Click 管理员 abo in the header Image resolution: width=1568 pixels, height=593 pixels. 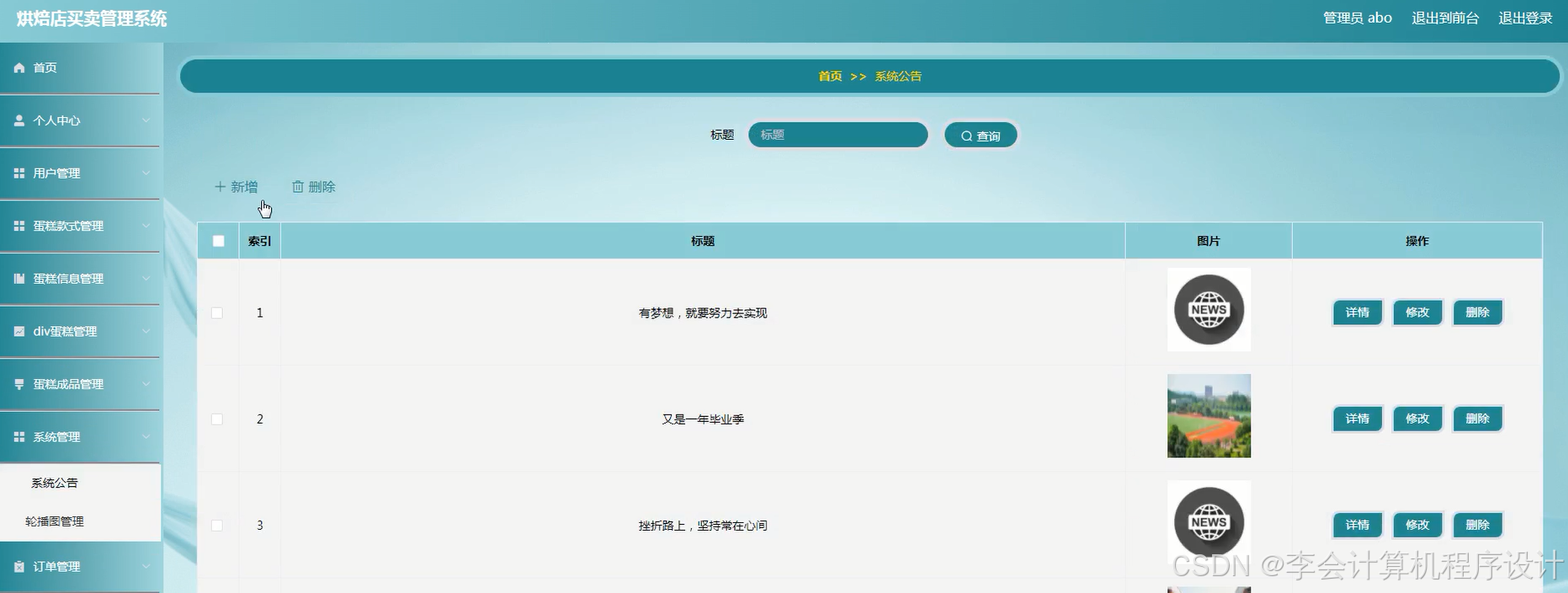click(x=1358, y=18)
